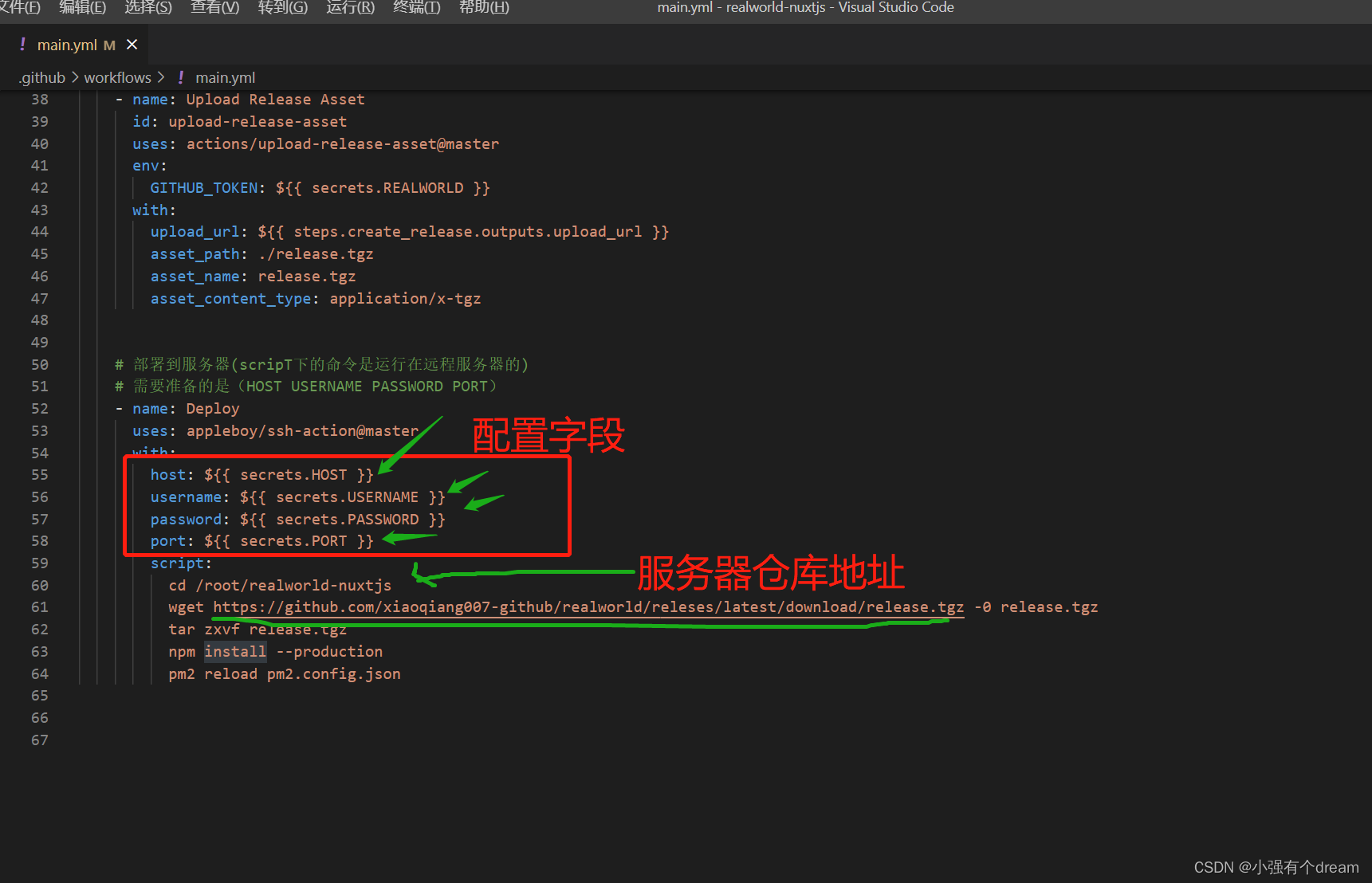The width and height of the screenshot is (1372, 883).
Task: Click the YAML file icon in main.yml tab
Action: [x=22, y=45]
